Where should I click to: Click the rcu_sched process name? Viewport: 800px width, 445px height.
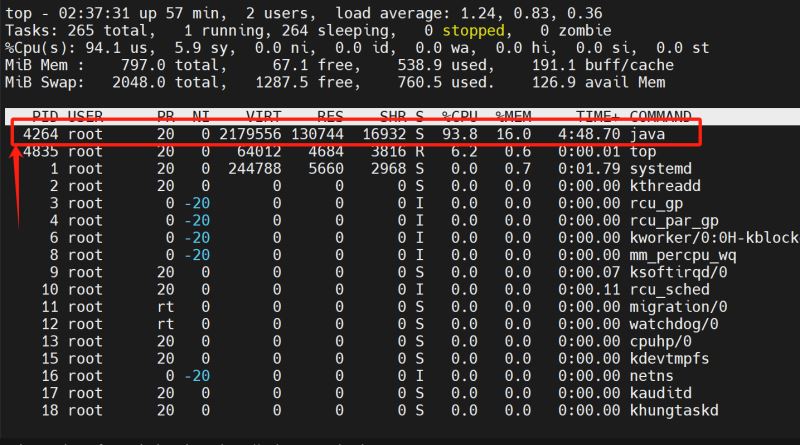[670, 290]
